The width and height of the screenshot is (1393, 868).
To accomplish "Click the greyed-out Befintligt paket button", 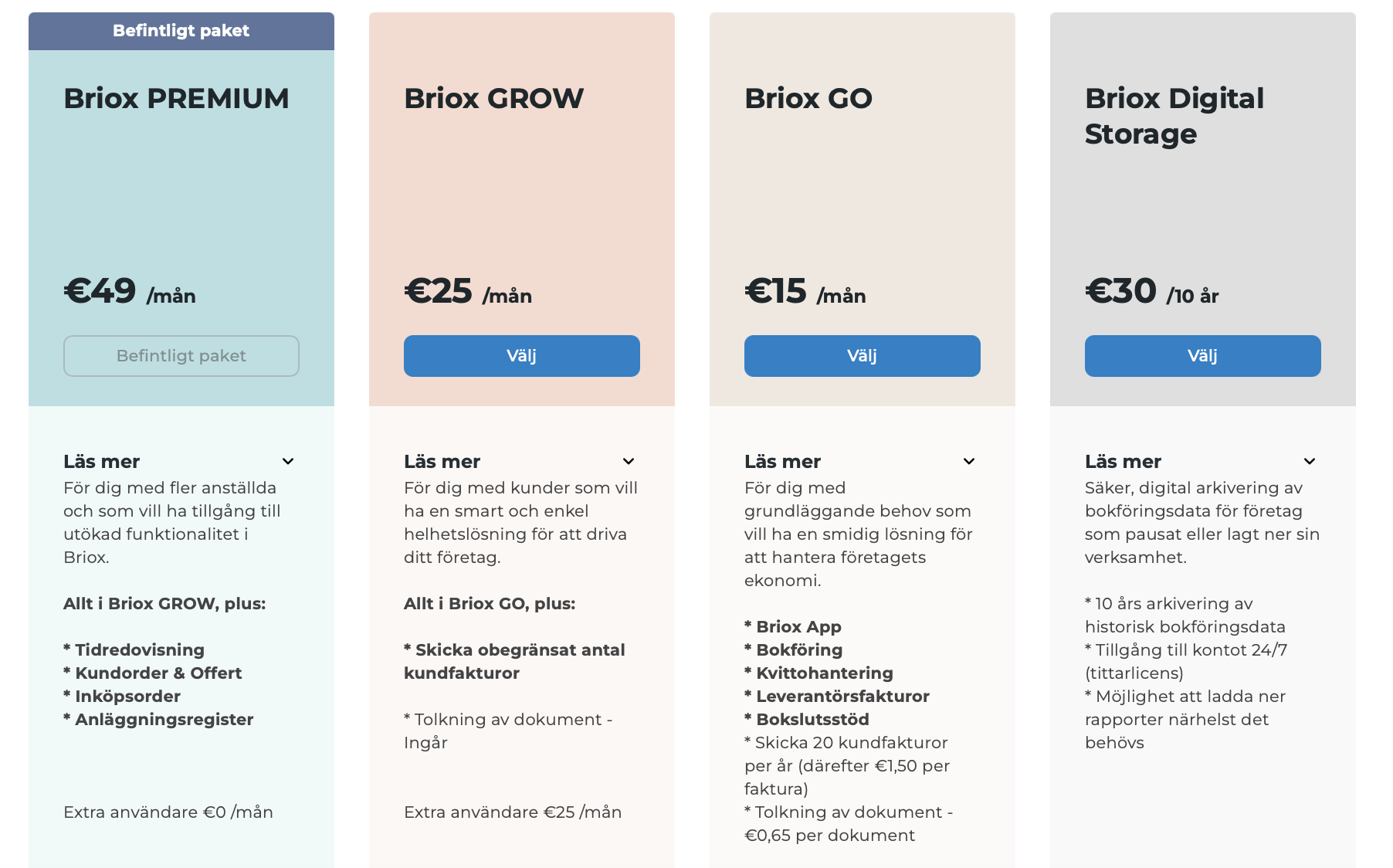I will tap(181, 356).
